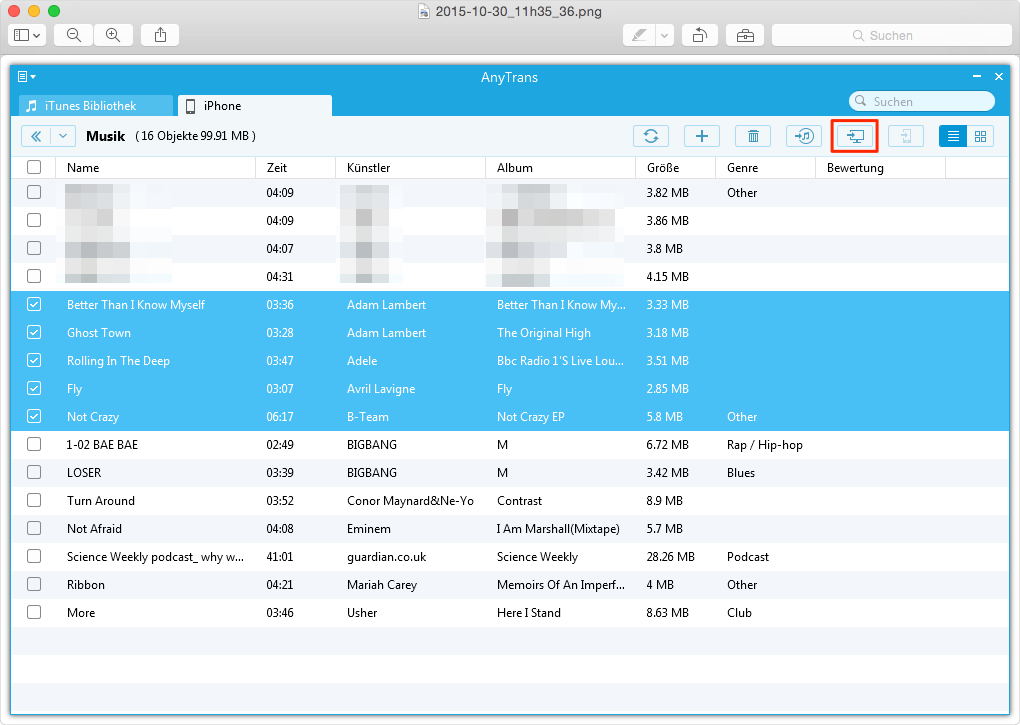Image resolution: width=1020 pixels, height=725 pixels.
Task: Open Preview sidebar view dropdown
Action: pos(27,35)
